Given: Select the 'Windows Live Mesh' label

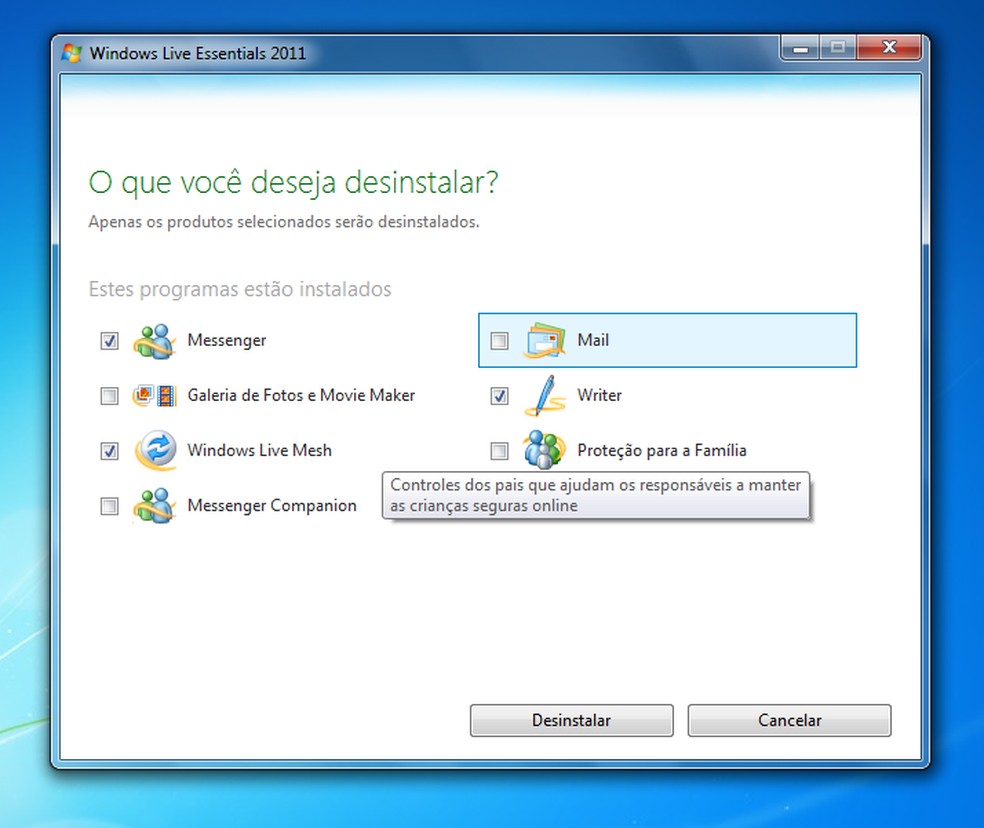Looking at the screenshot, I should [x=259, y=450].
